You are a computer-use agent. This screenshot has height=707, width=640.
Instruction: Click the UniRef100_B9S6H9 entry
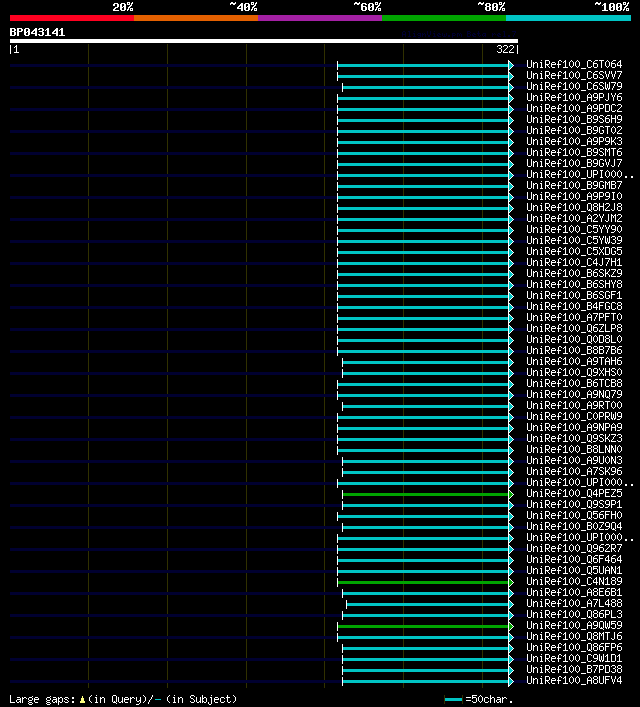click(x=574, y=119)
